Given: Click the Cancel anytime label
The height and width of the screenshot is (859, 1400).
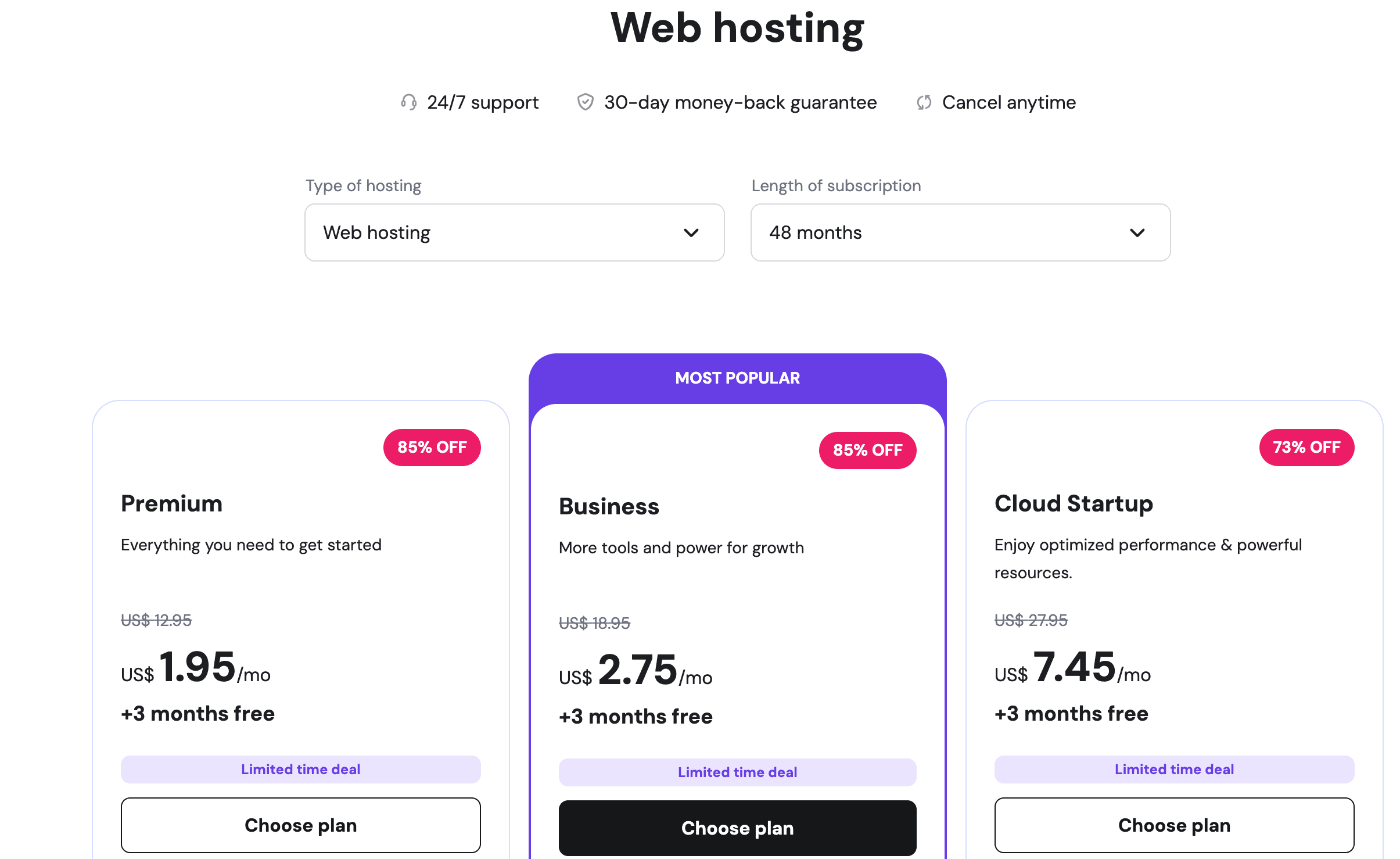Looking at the screenshot, I should [x=1009, y=102].
